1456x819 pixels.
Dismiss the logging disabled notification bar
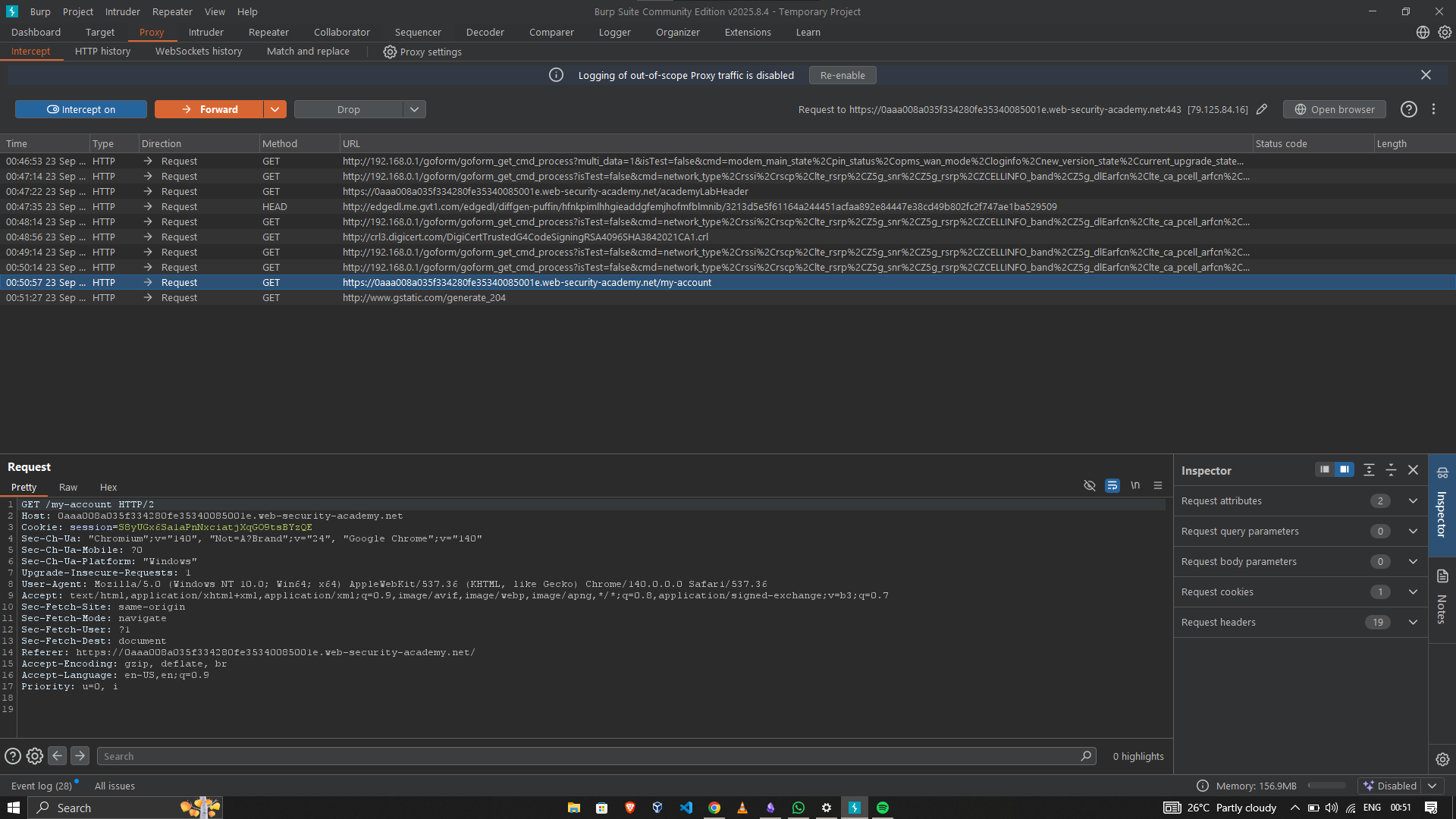pyautogui.click(x=1426, y=75)
